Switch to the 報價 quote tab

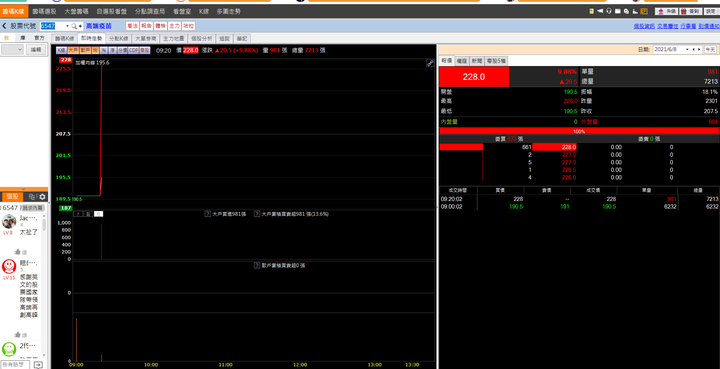coord(447,60)
